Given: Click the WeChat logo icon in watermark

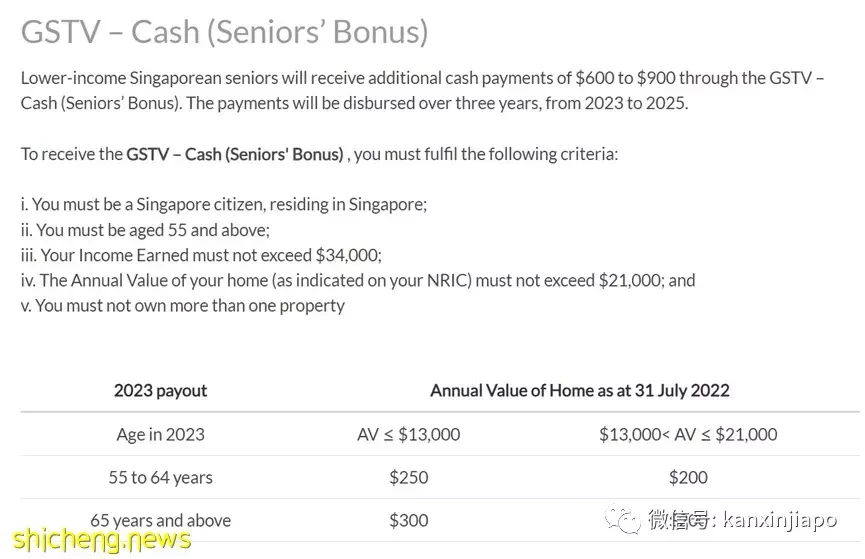Looking at the screenshot, I should tap(622, 519).
